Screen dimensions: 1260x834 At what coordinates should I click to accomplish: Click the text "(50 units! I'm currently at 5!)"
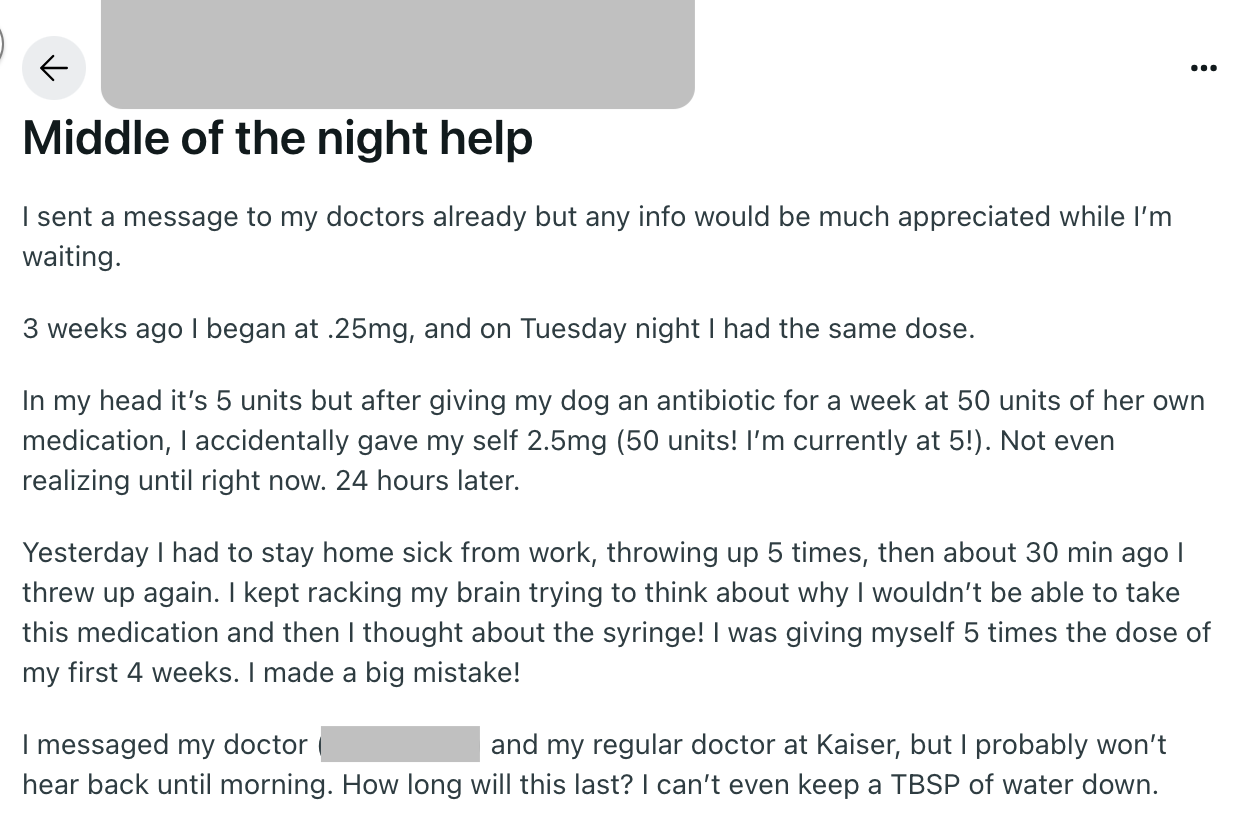click(802, 441)
